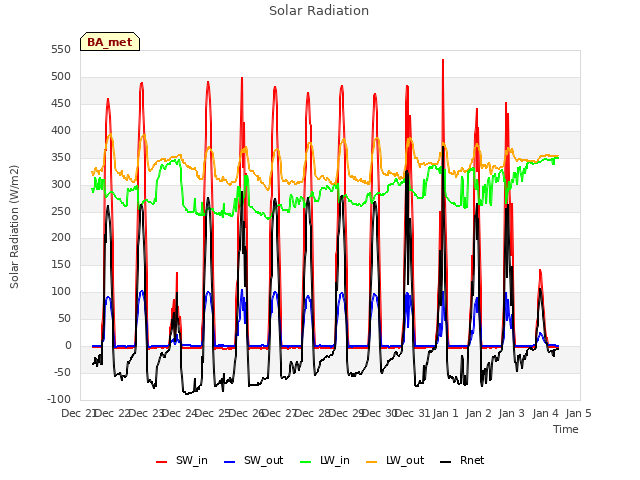Image resolution: width=640 pixels, height=480 pixels.
Task: Click the small red peak on Jan 4
Action: click(x=540, y=272)
